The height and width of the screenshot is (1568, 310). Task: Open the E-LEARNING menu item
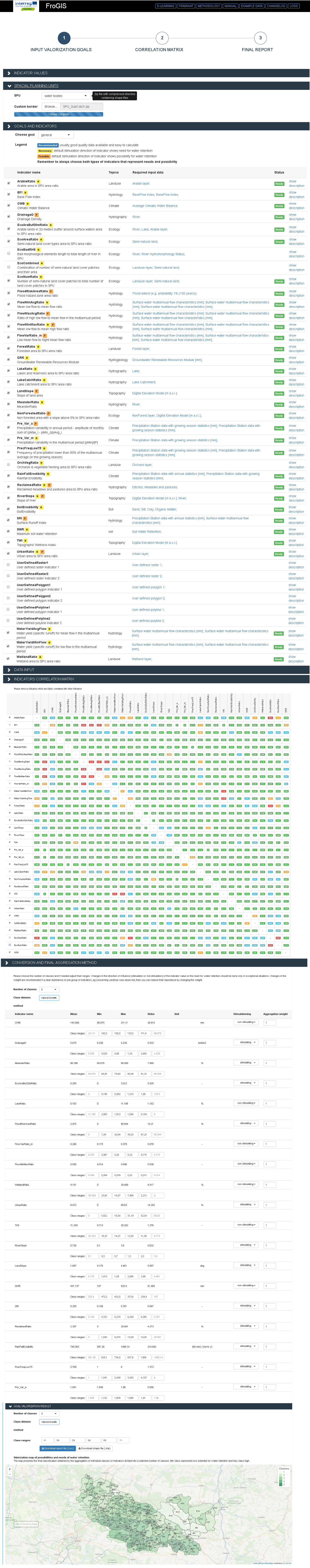166,6
